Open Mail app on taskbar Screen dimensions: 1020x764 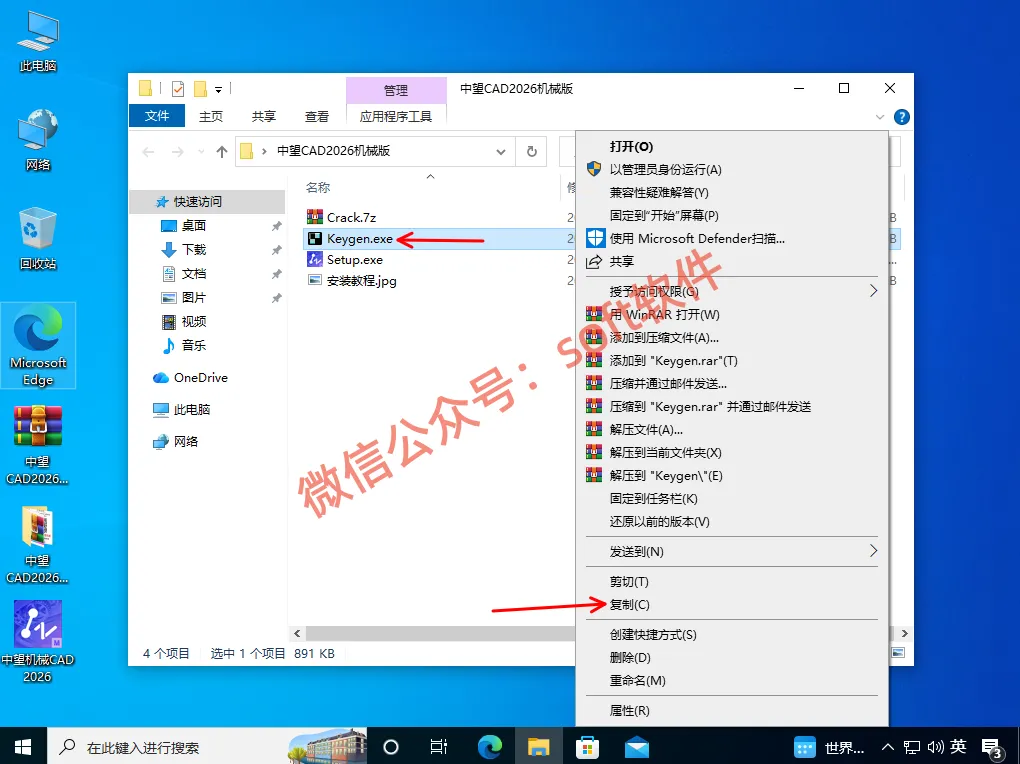click(x=637, y=746)
